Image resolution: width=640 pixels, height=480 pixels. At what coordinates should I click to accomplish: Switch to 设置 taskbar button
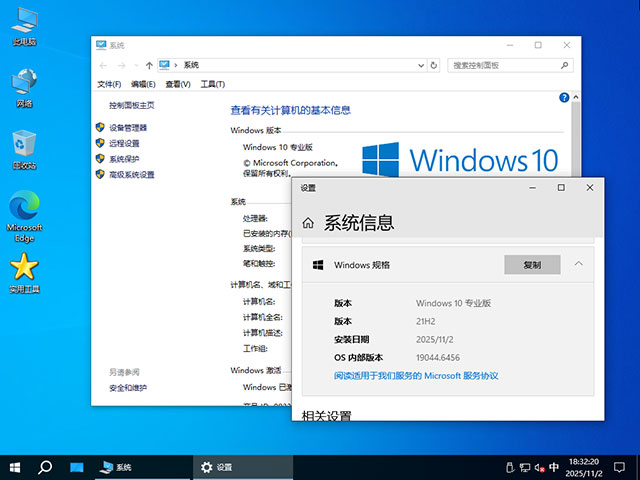242,467
